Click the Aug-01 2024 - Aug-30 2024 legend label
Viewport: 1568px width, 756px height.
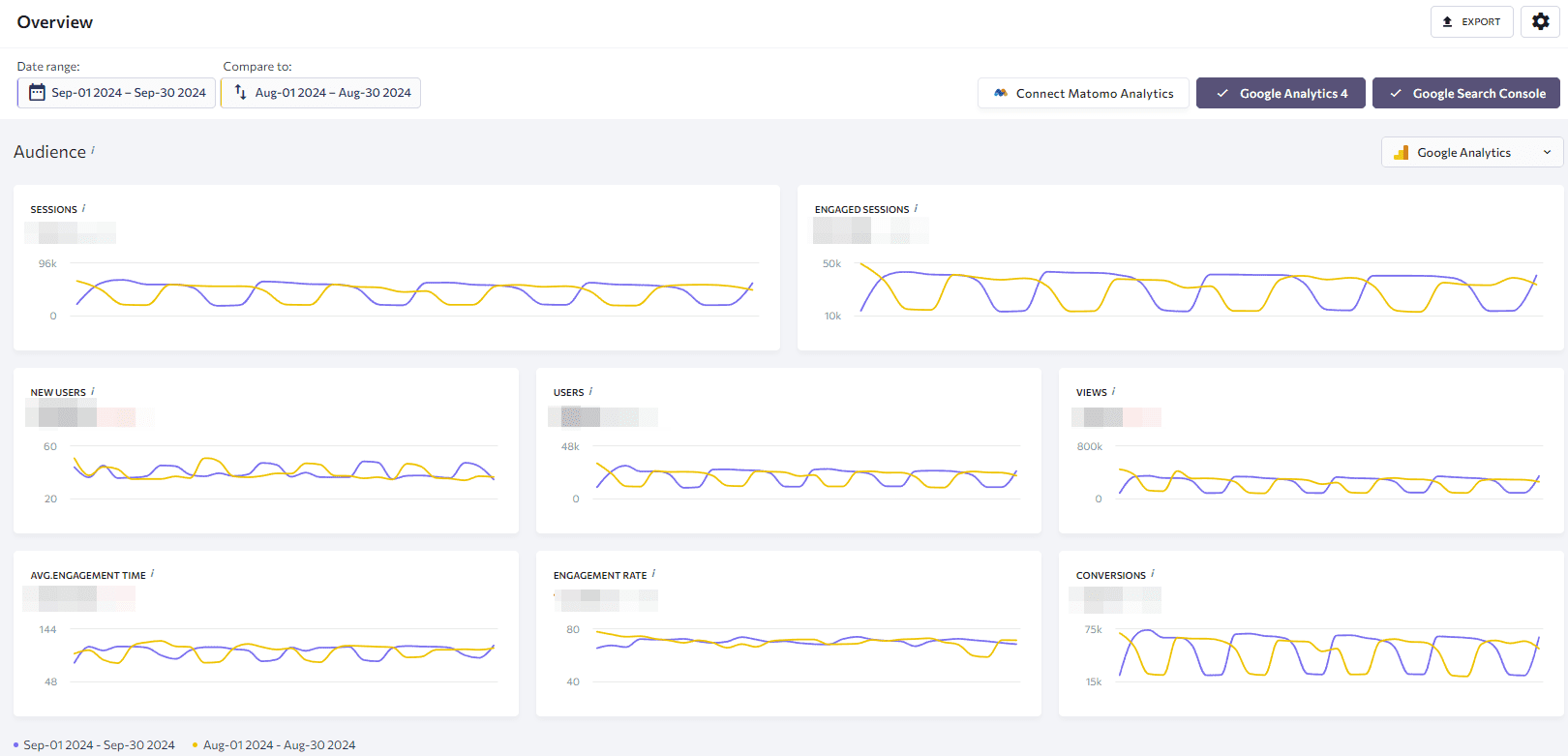279,745
